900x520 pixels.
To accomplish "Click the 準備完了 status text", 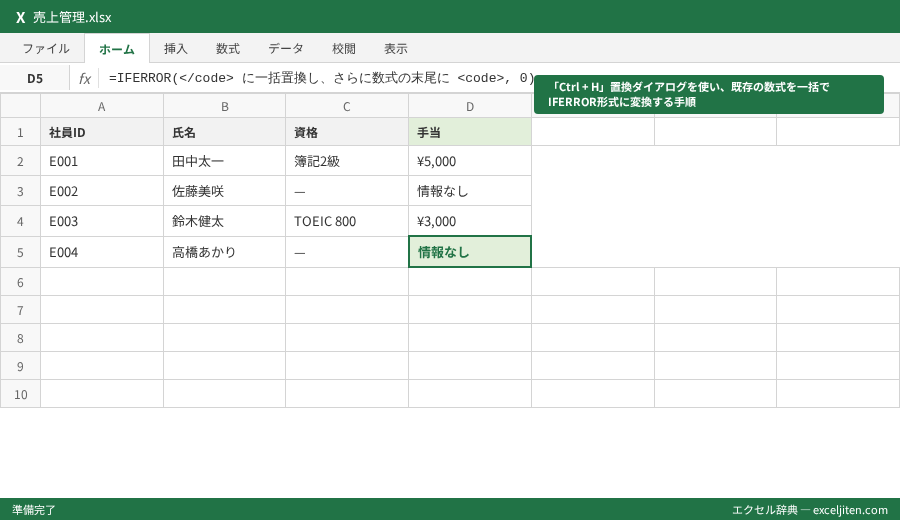I will point(34,510).
